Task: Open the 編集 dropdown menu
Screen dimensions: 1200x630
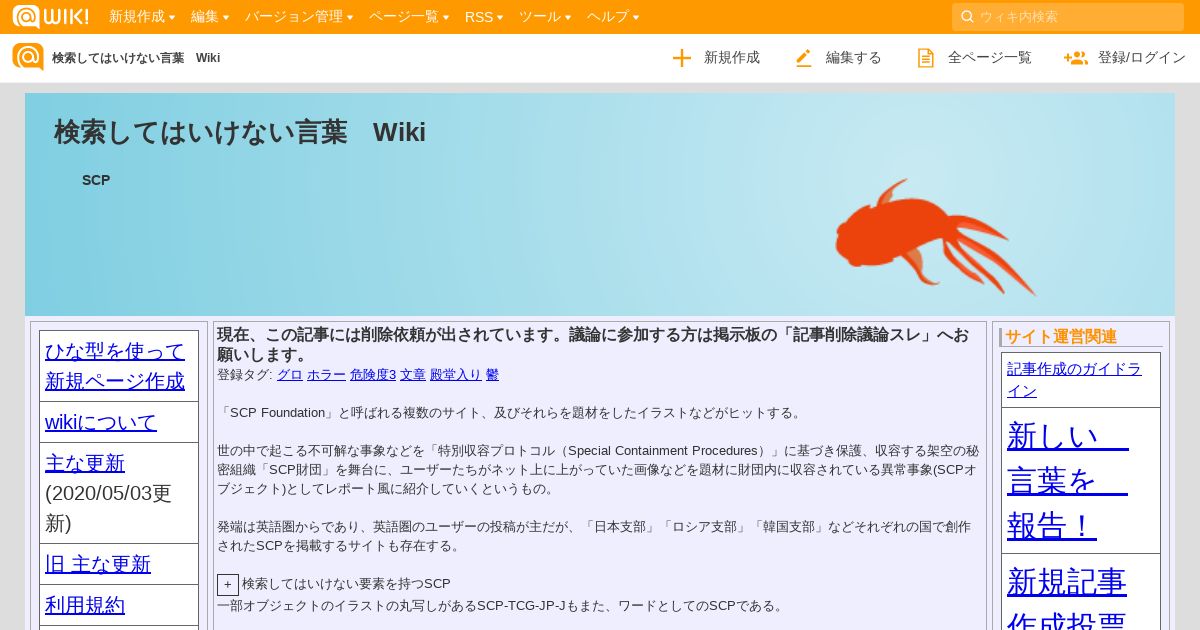Action: coord(210,16)
